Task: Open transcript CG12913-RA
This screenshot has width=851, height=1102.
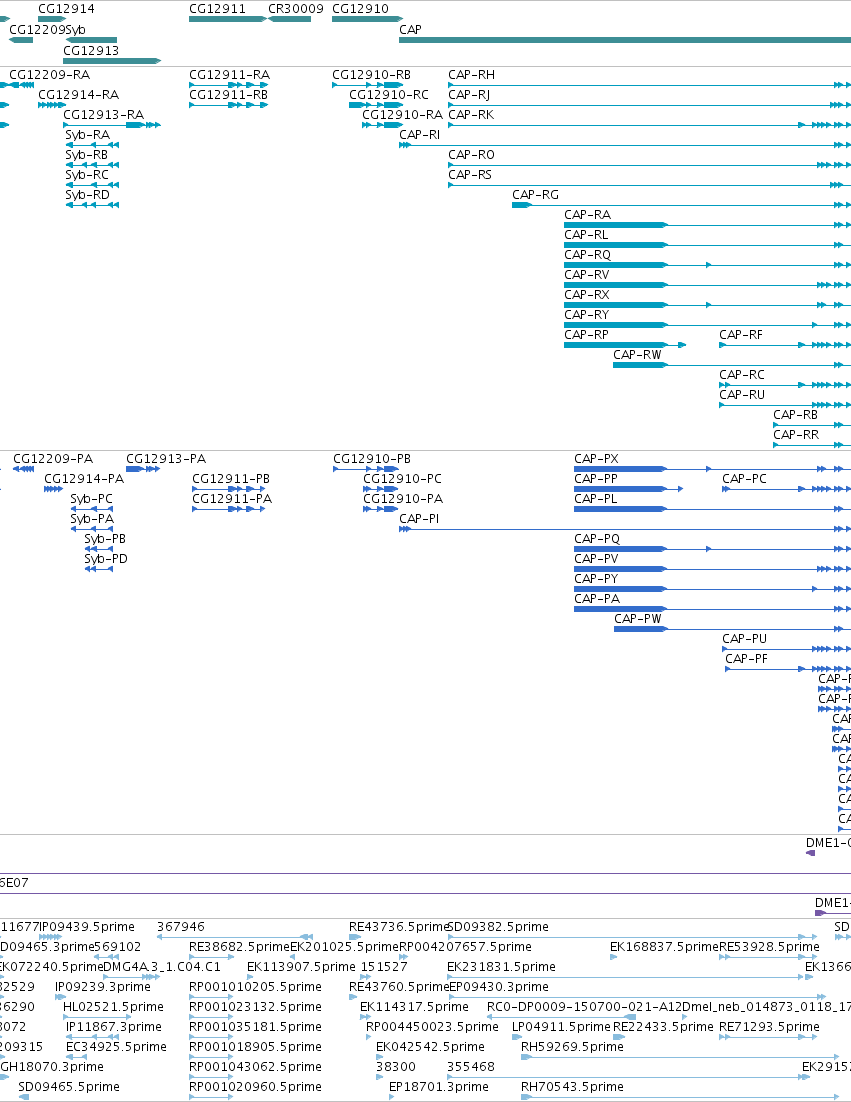Action: [x=103, y=115]
